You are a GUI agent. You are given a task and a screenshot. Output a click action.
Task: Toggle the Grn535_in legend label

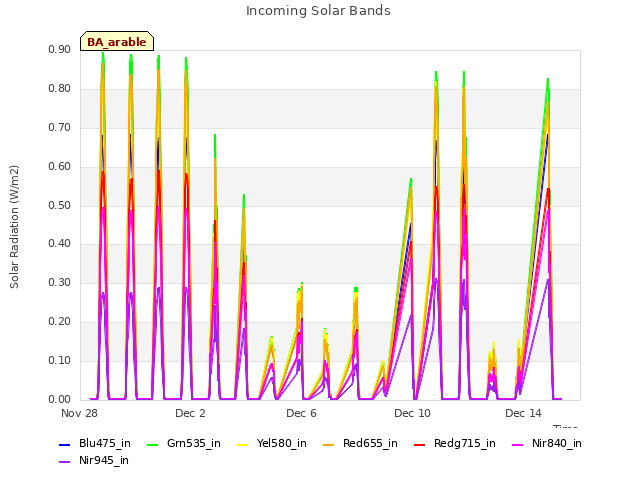(x=194, y=443)
